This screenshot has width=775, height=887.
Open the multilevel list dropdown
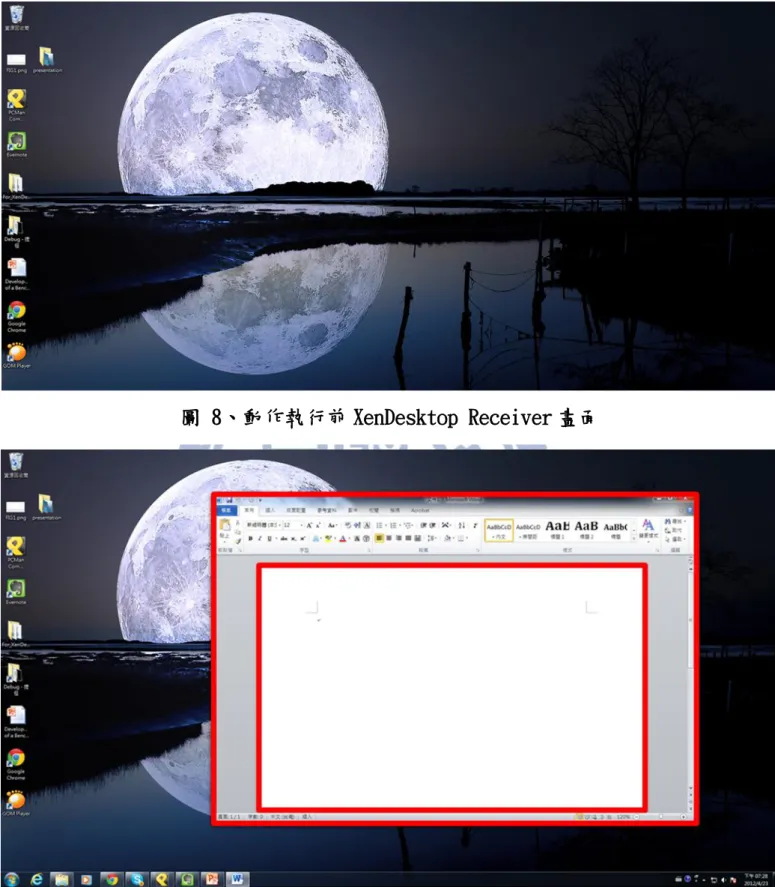click(x=407, y=525)
